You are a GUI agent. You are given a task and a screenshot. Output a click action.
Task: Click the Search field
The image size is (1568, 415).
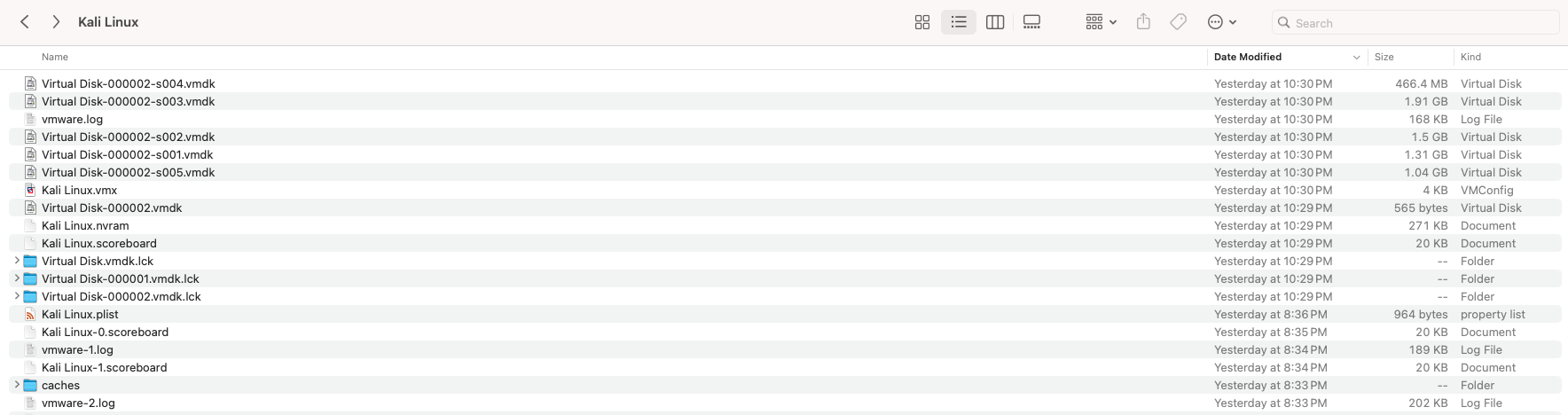pos(1415,22)
